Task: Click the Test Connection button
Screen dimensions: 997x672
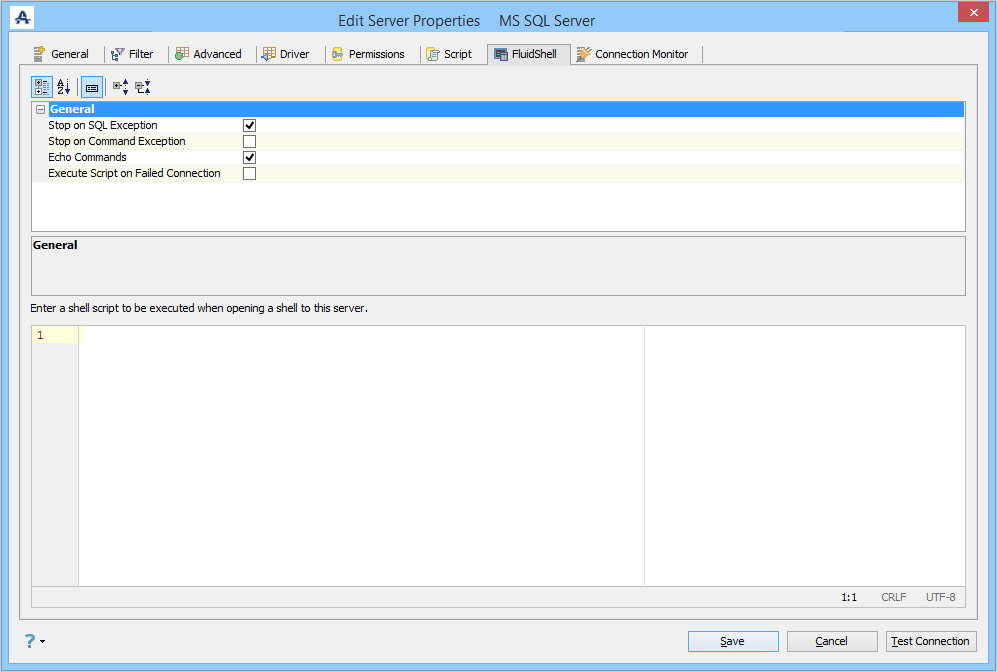Action: click(931, 641)
